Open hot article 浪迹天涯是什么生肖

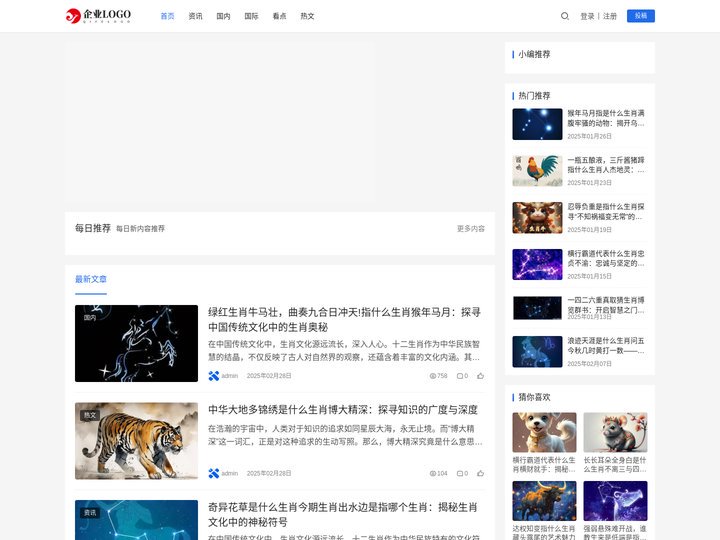[606, 345]
